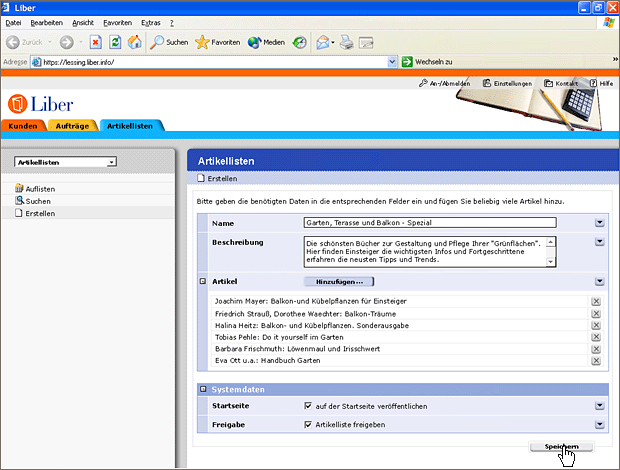The width and height of the screenshot is (620, 470).
Task: Select Suchen in the left sidebar
Action: 33,201
